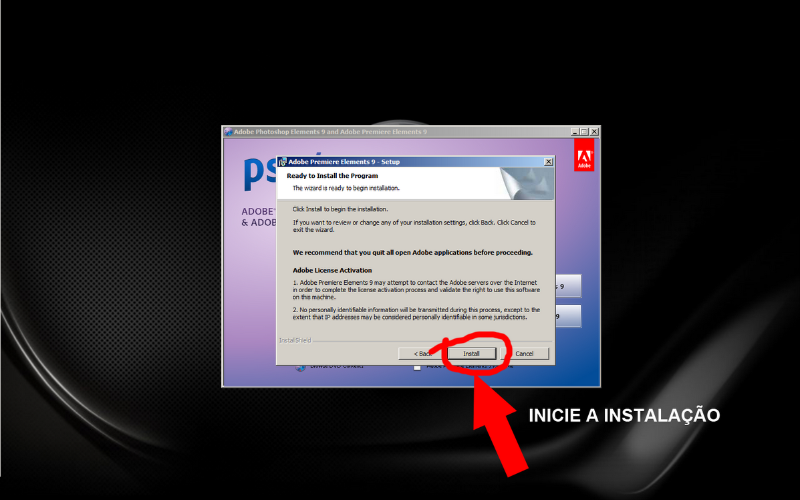Click the globe icon beside Browse DVD Contents
This screenshot has height=500, width=800.
[x=301, y=367]
